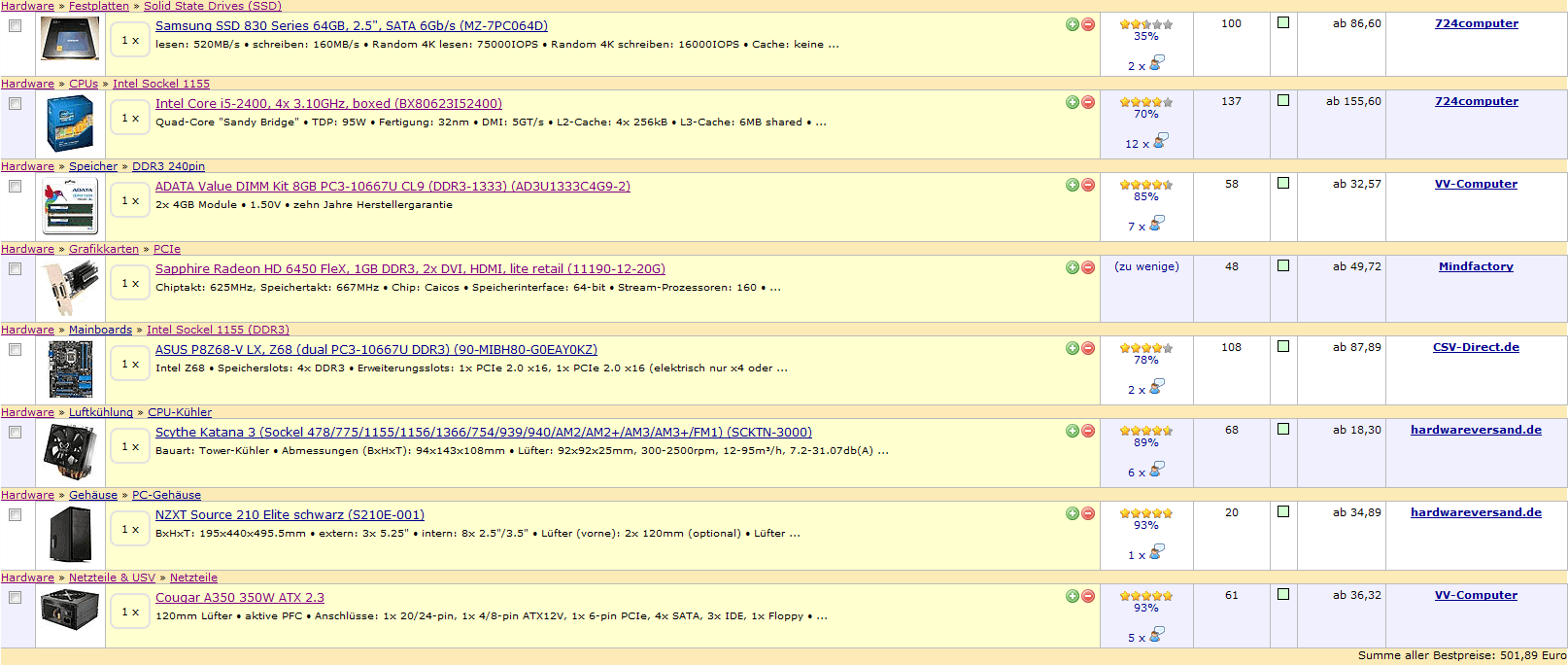Open the 5 x reviews icon for Cougar A350
This screenshot has width=1568, height=665.
(x=1157, y=635)
